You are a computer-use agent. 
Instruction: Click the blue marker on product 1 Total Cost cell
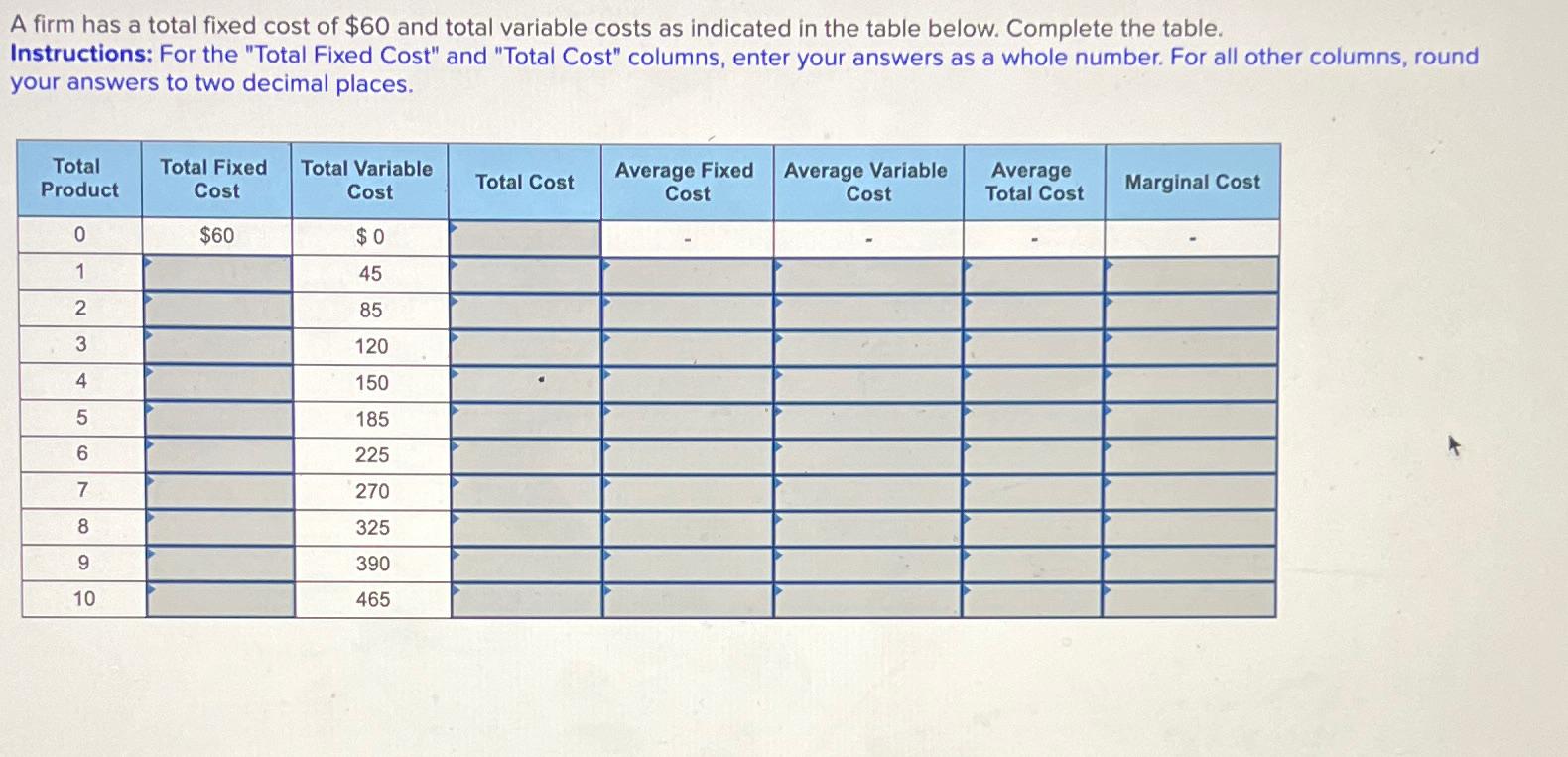pos(456,264)
